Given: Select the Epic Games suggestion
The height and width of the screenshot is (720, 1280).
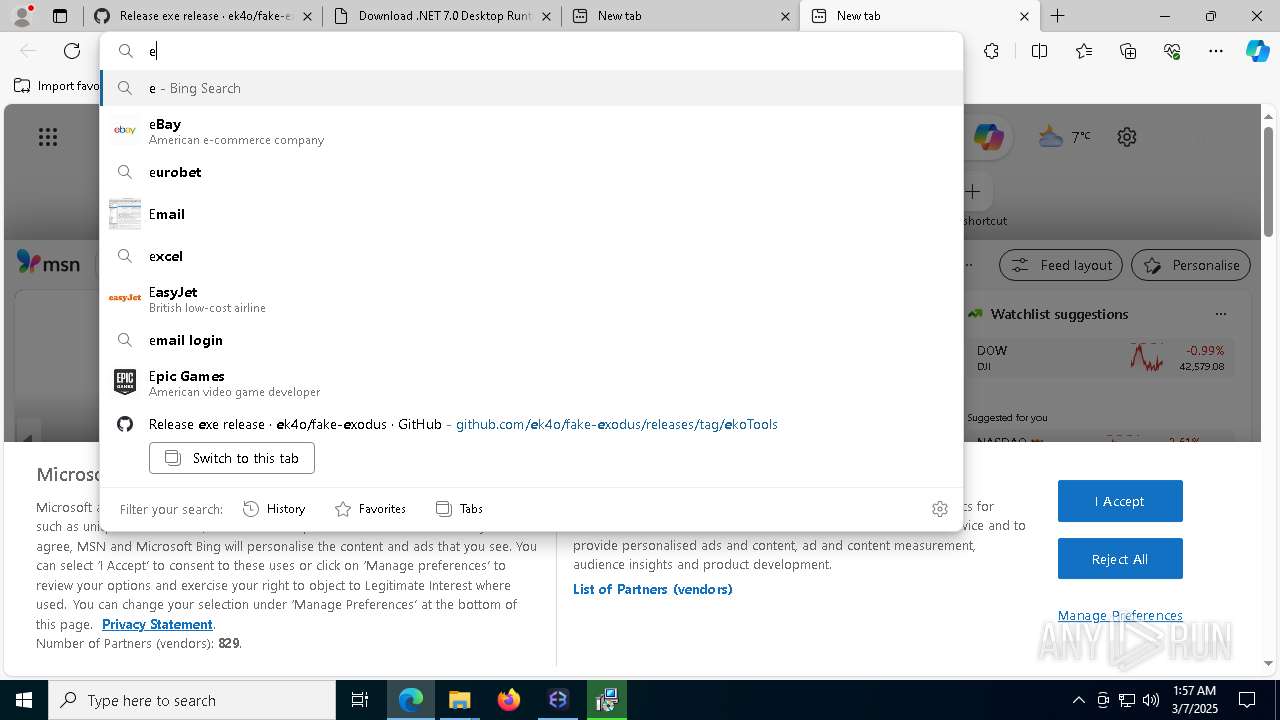Looking at the screenshot, I should tap(532, 382).
